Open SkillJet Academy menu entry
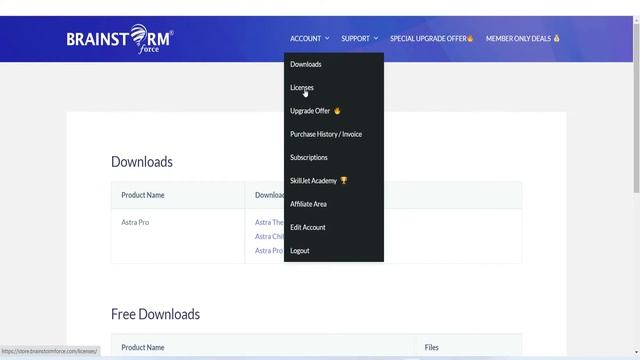640x360 pixels. coord(313,180)
